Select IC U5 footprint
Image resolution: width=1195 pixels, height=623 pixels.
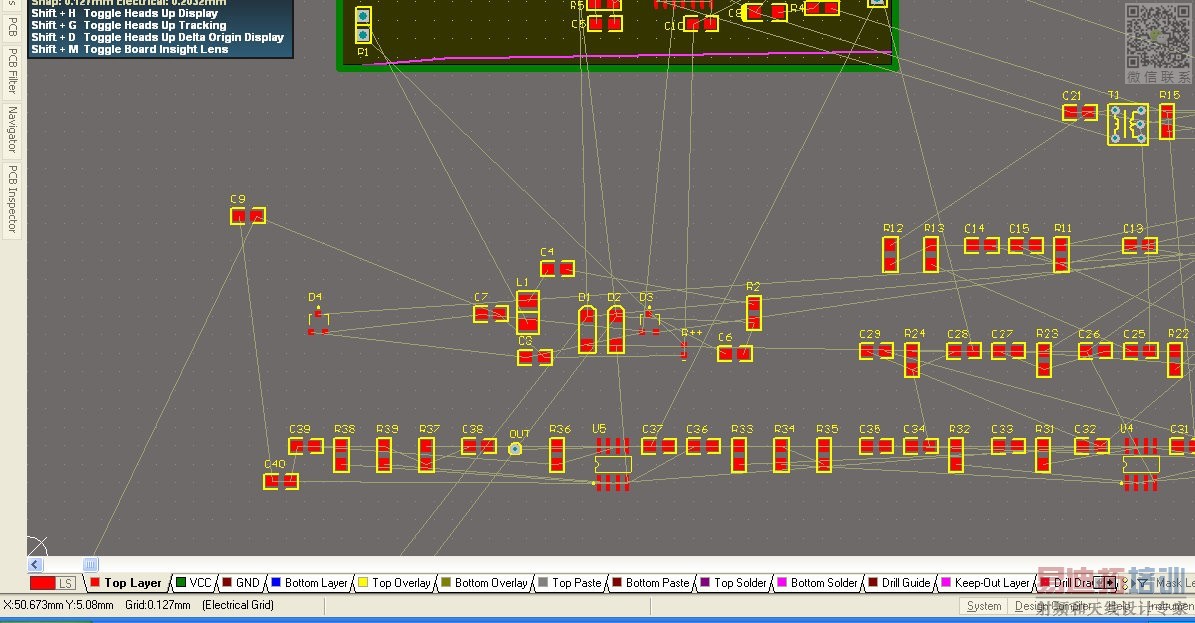click(x=614, y=464)
